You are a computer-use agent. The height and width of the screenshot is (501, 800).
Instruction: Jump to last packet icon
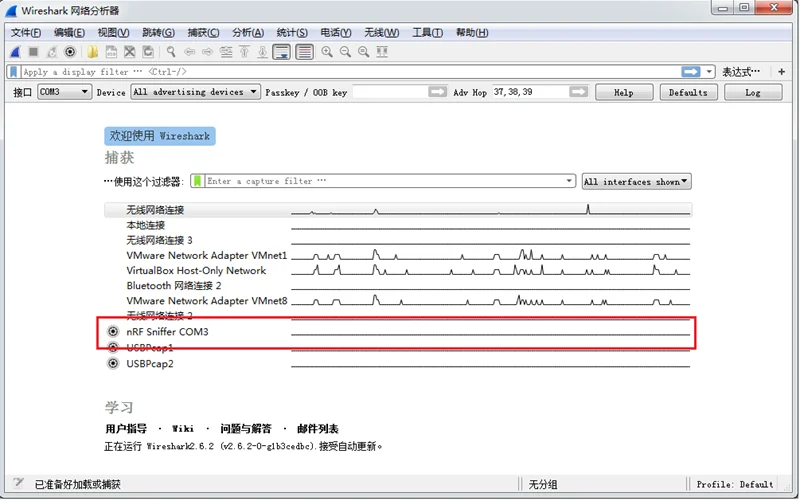tap(263, 52)
